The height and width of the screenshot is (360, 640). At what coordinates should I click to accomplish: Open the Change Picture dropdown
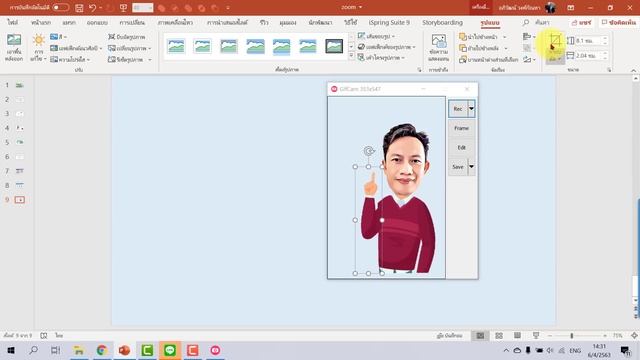pos(129,48)
